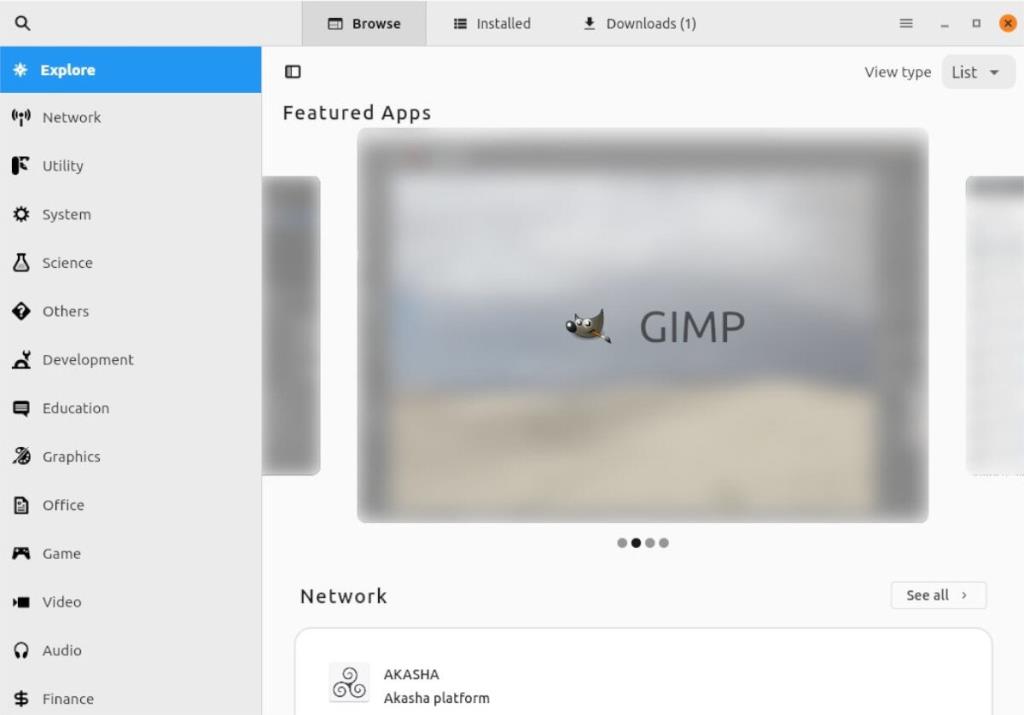Switch to the Explore section

tap(70, 69)
